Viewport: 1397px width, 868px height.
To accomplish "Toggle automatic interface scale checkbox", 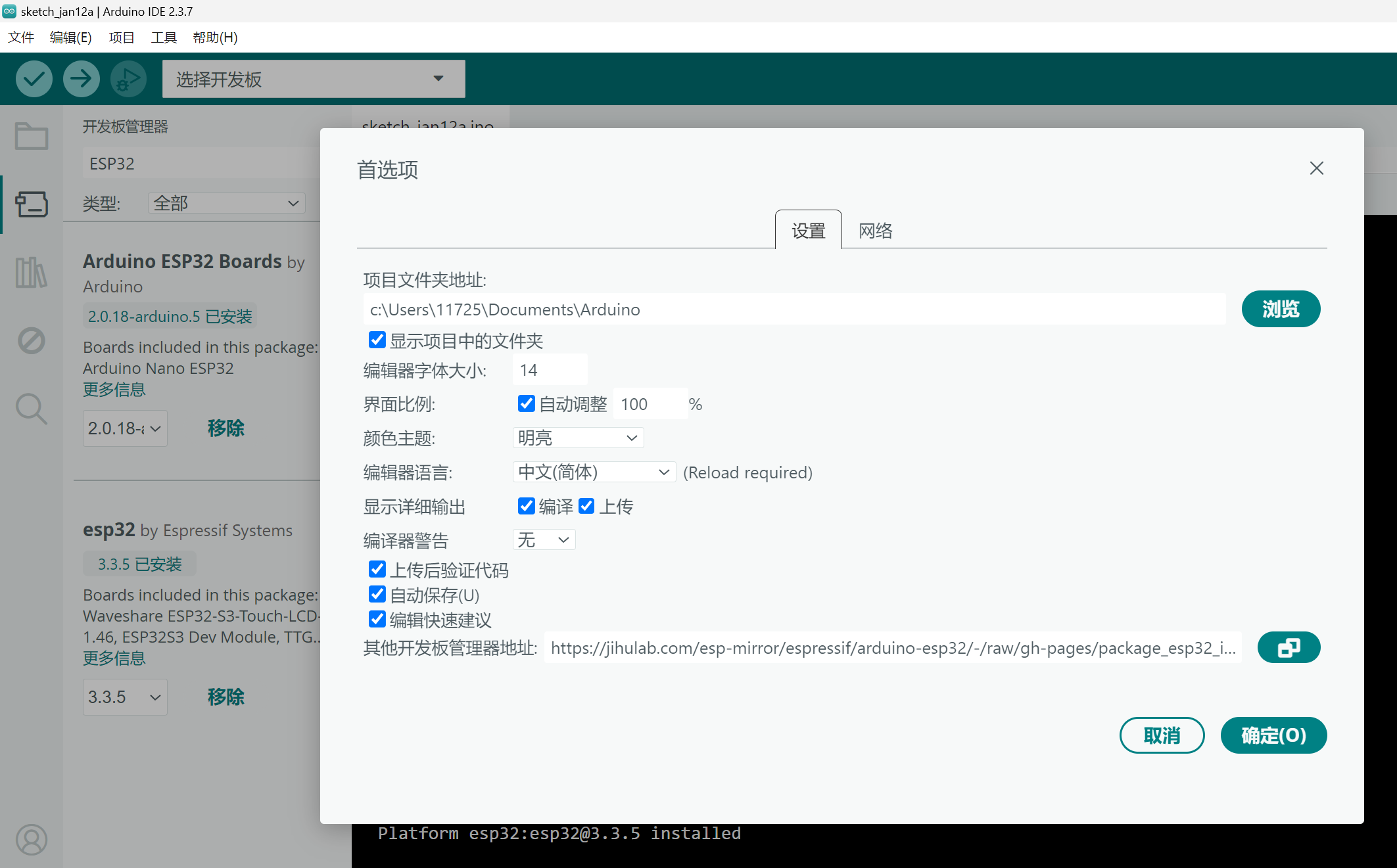I will pos(526,403).
